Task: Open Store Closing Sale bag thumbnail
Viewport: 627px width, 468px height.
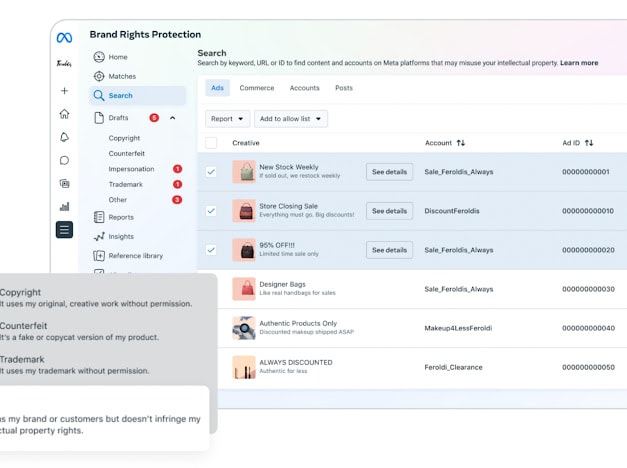Action: click(x=244, y=211)
